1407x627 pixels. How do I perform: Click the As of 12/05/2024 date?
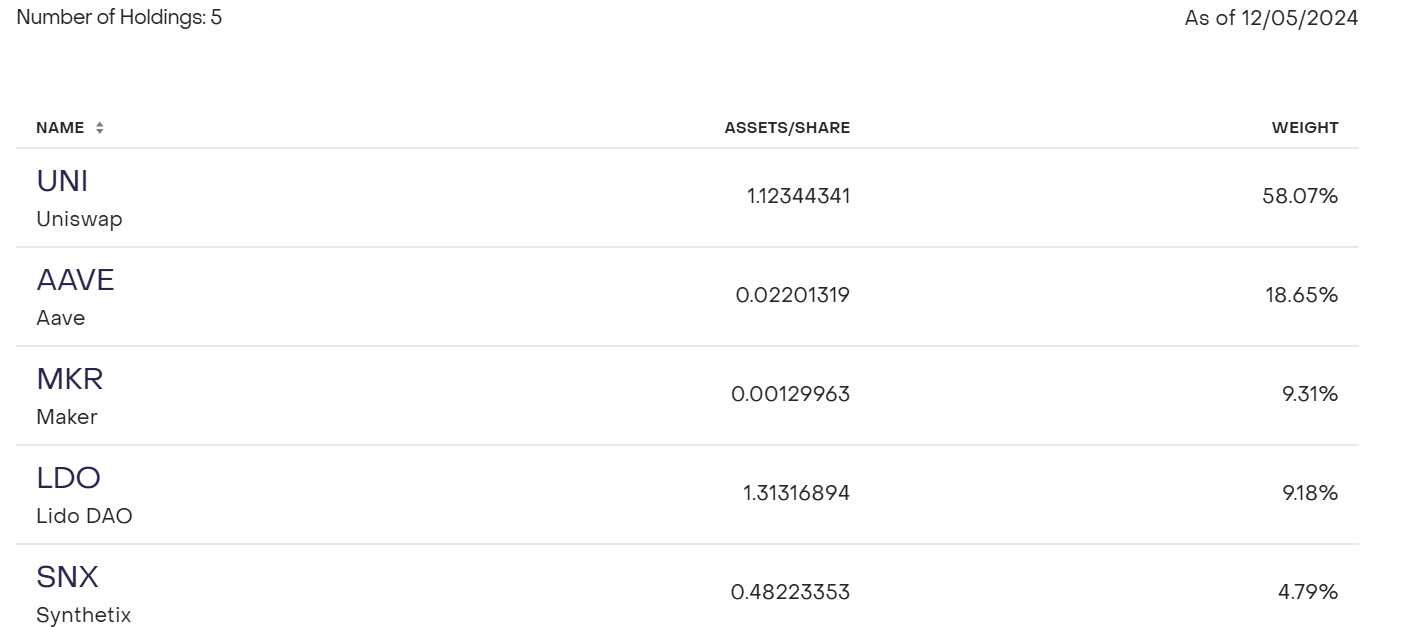1271,19
